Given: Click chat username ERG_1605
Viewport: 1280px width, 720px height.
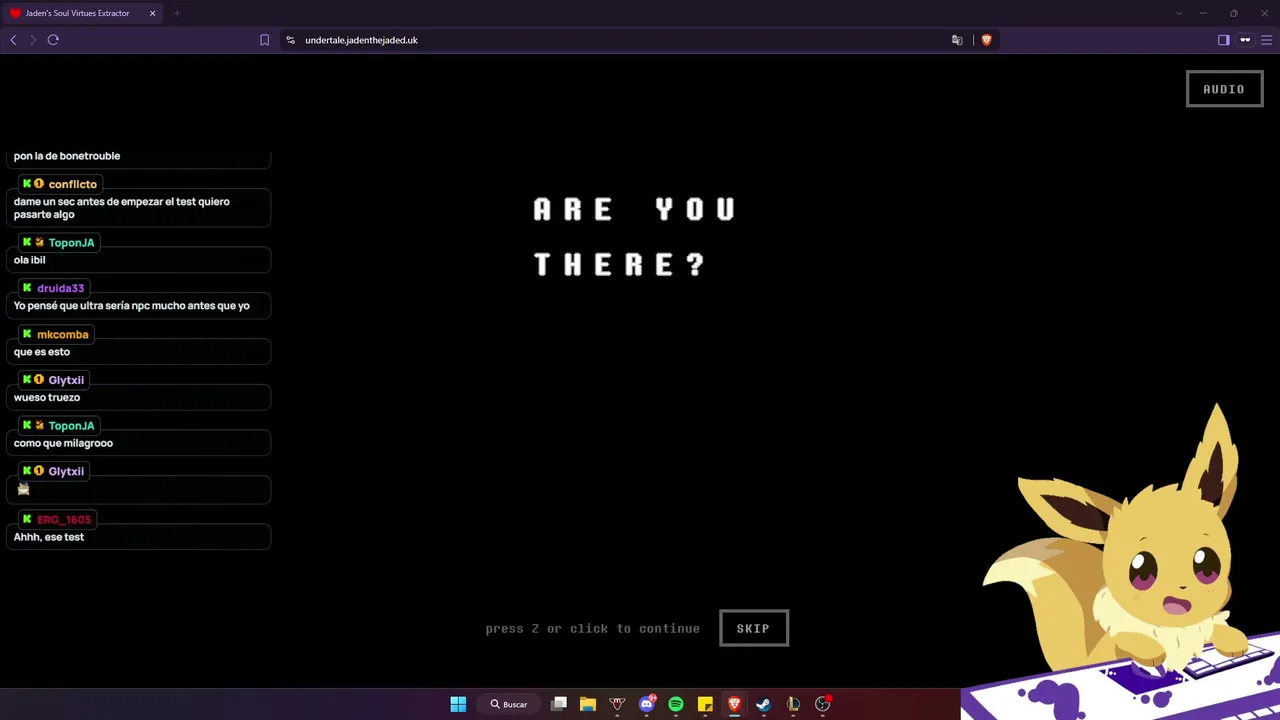Looking at the screenshot, I should (x=64, y=519).
